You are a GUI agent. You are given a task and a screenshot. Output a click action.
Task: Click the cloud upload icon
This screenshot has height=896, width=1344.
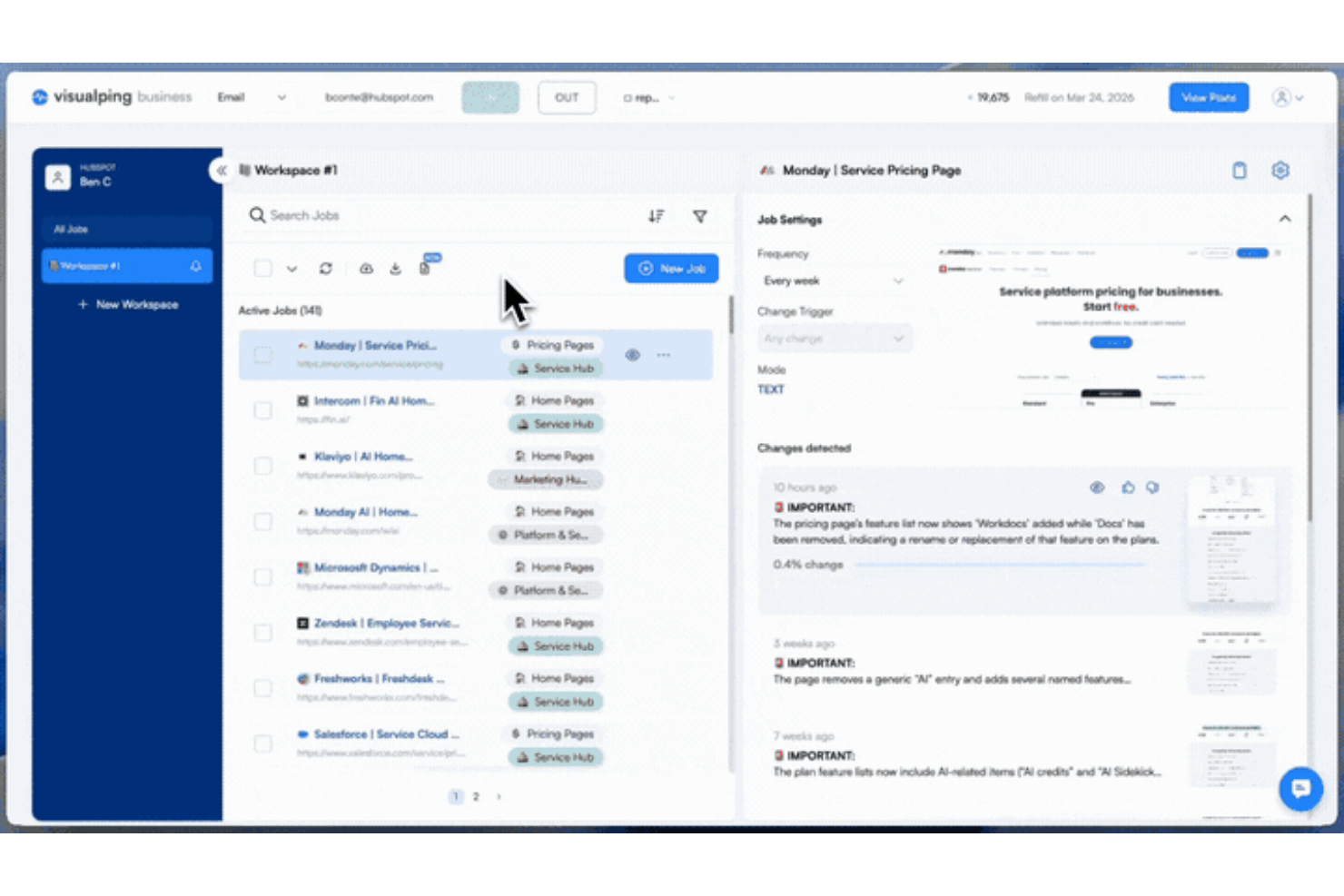[x=366, y=268]
